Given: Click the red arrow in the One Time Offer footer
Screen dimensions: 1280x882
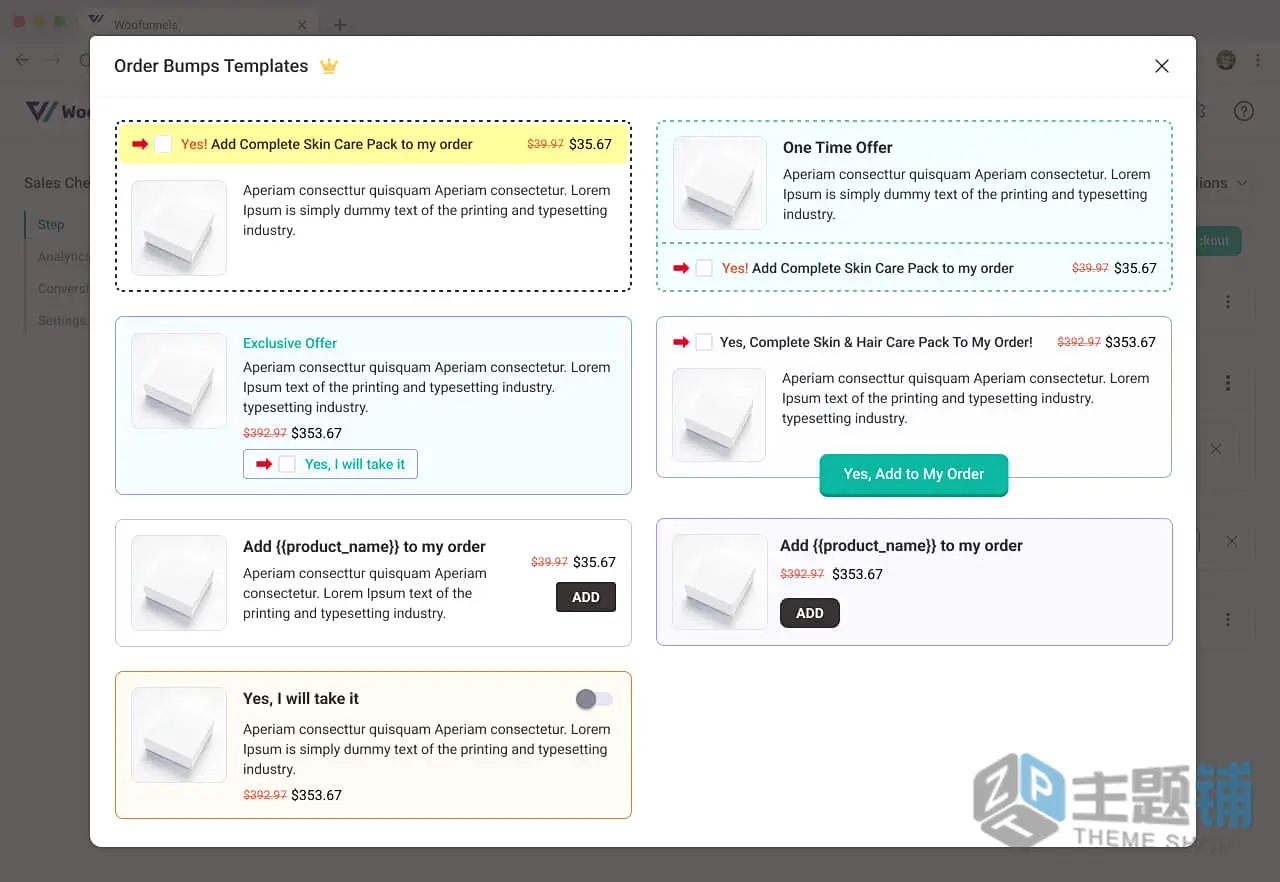Looking at the screenshot, I should click(681, 268).
